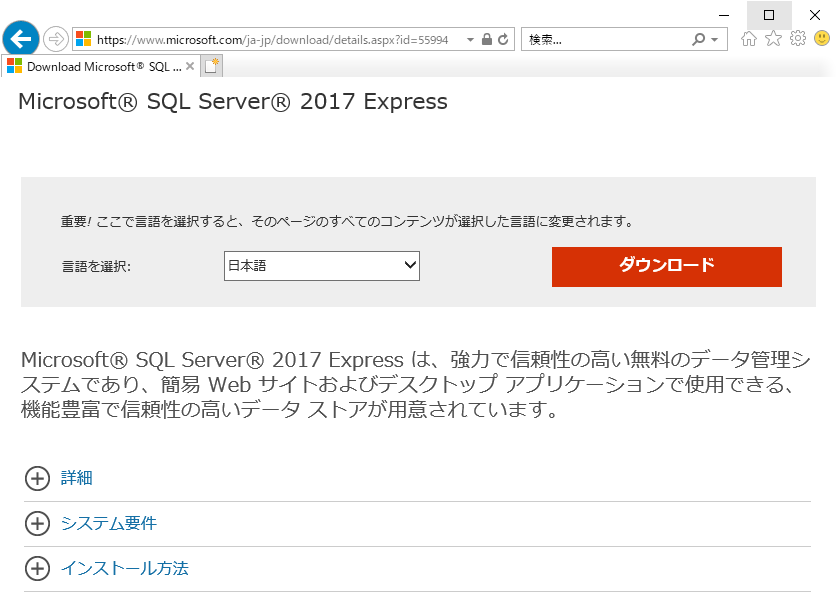Open the 日本語 language dropdown

point(322,266)
